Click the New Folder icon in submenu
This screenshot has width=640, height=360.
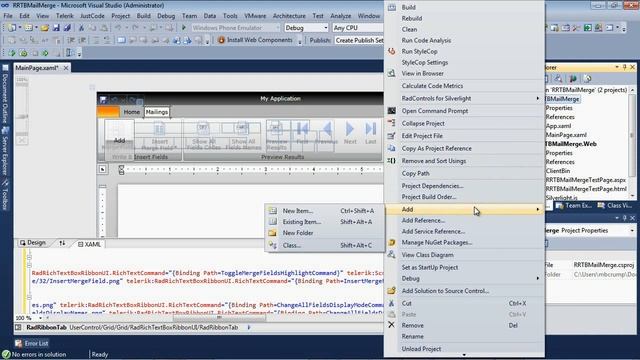pyautogui.click(x=273, y=233)
